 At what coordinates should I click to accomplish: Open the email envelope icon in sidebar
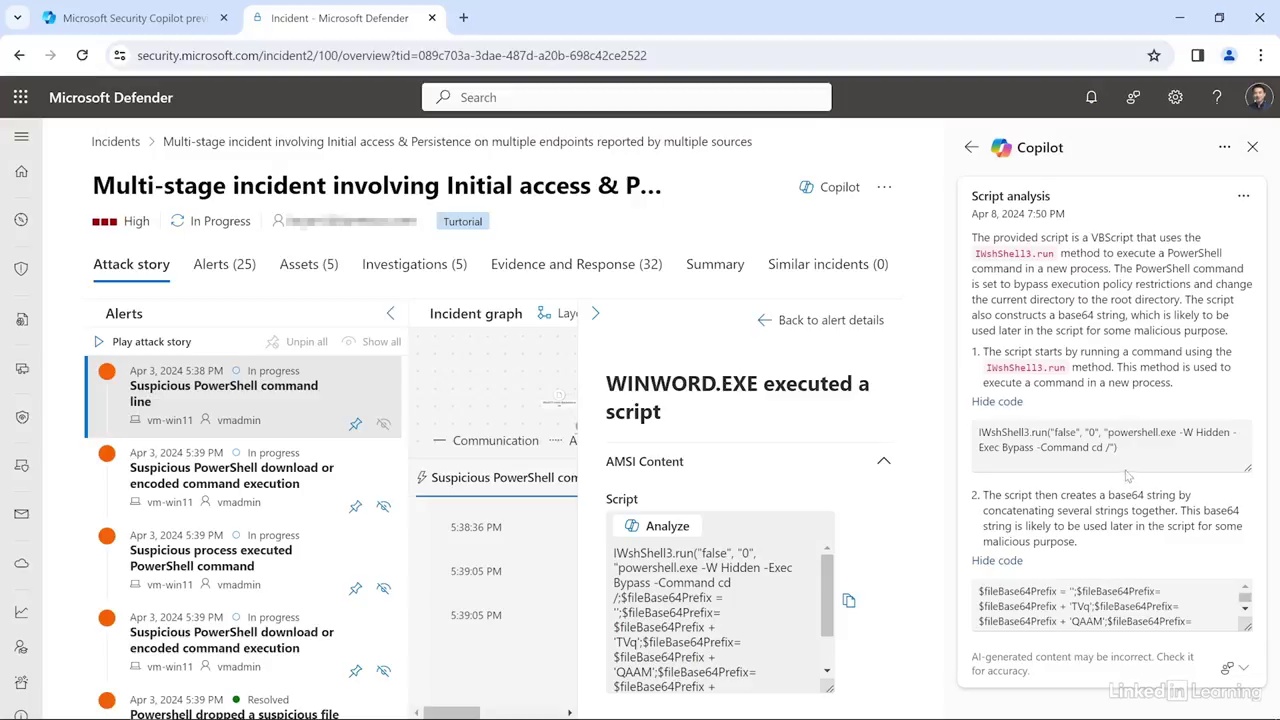pos(21,514)
